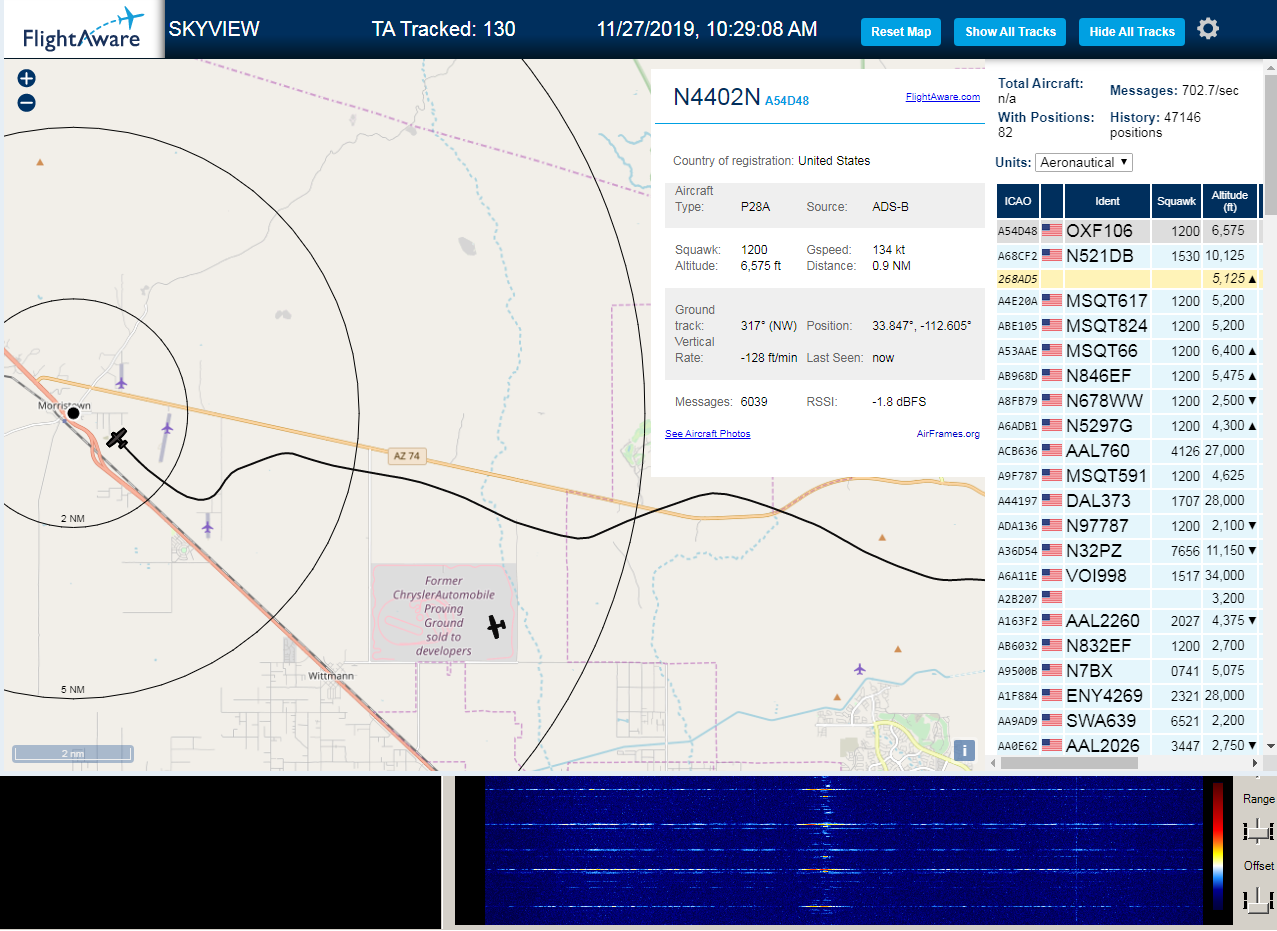Select the AAL760 aircraft row

pyautogui.click(x=1128, y=451)
